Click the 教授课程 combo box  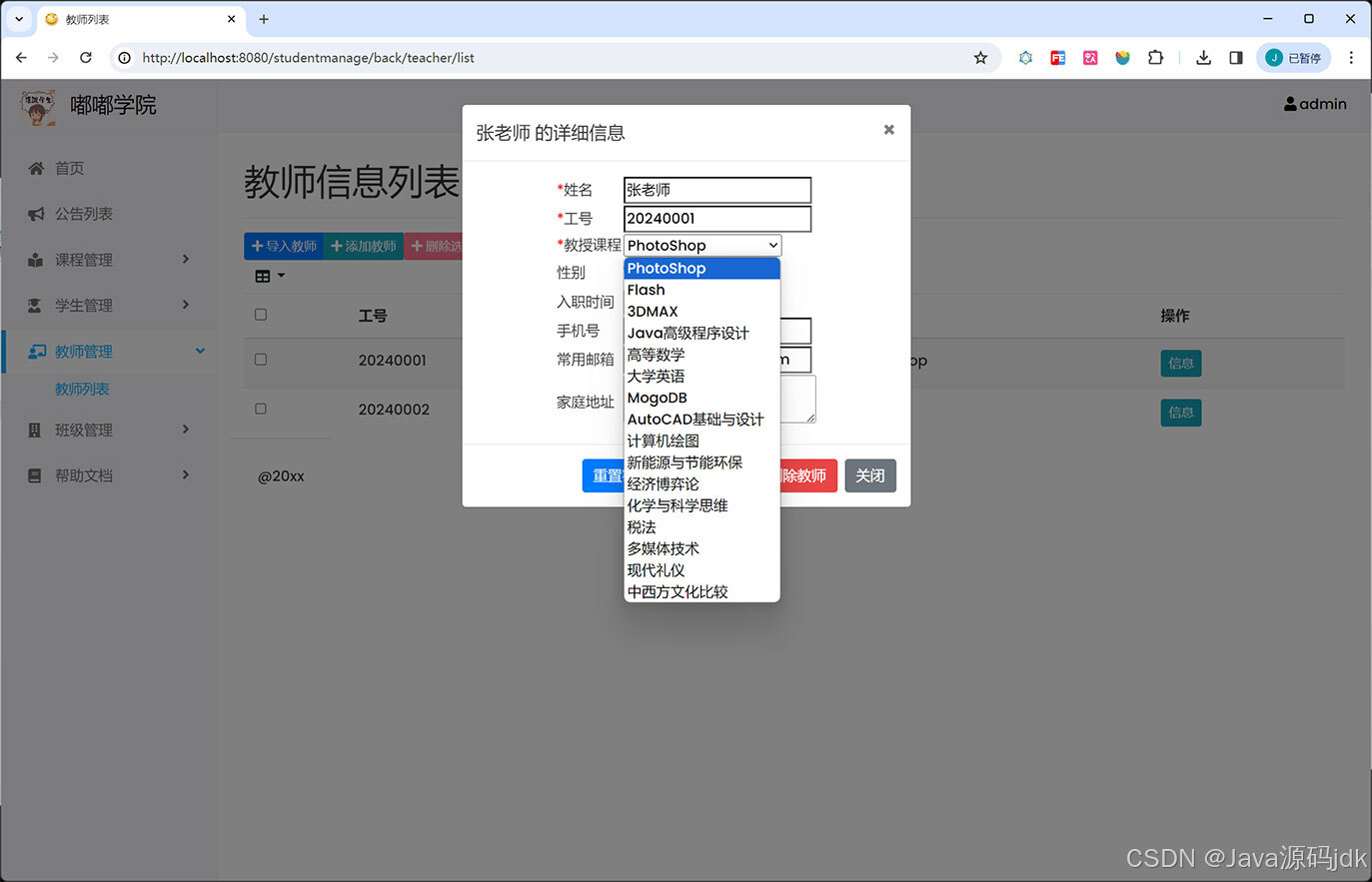coord(702,246)
